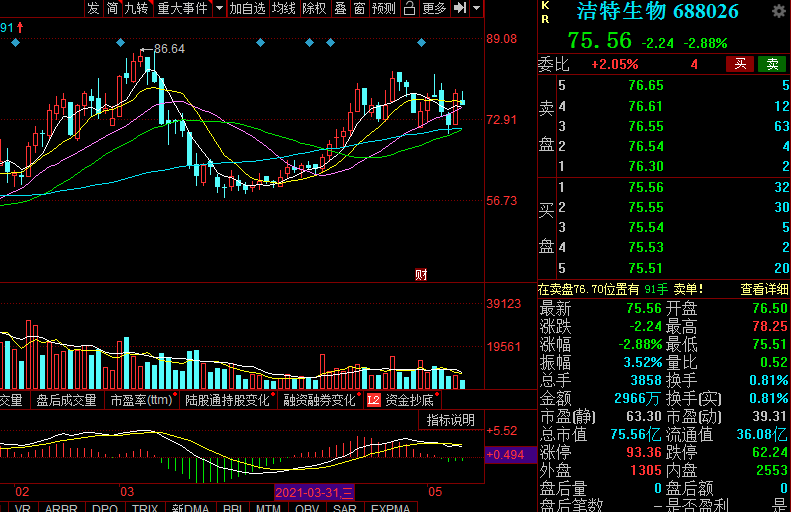791x512 pixels.
Task: Click the settings gear in quote panel
Action: 779,12
